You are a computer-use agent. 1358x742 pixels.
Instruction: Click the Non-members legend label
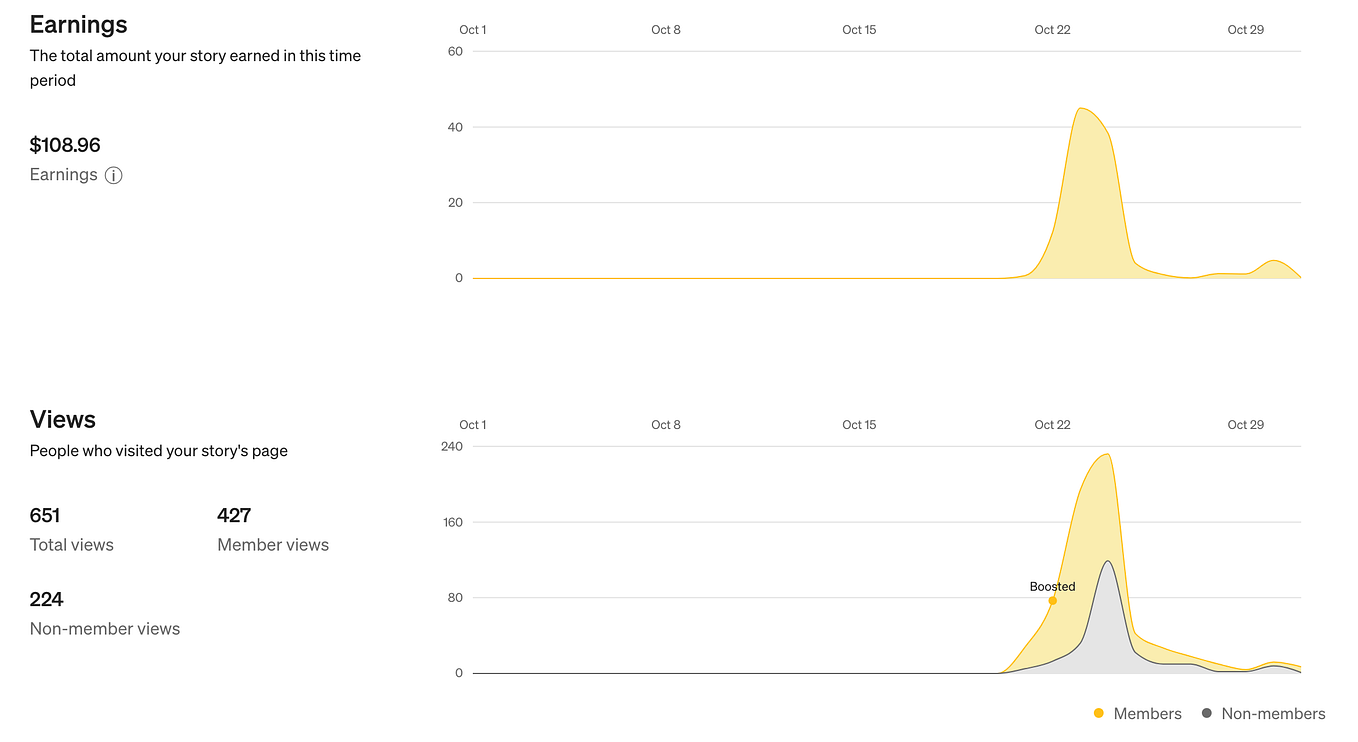coord(1274,714)
